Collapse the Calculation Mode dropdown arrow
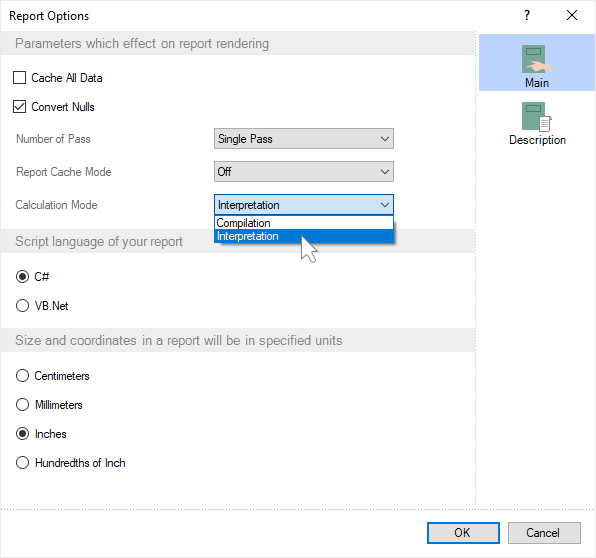 click(x=385, y=205)
